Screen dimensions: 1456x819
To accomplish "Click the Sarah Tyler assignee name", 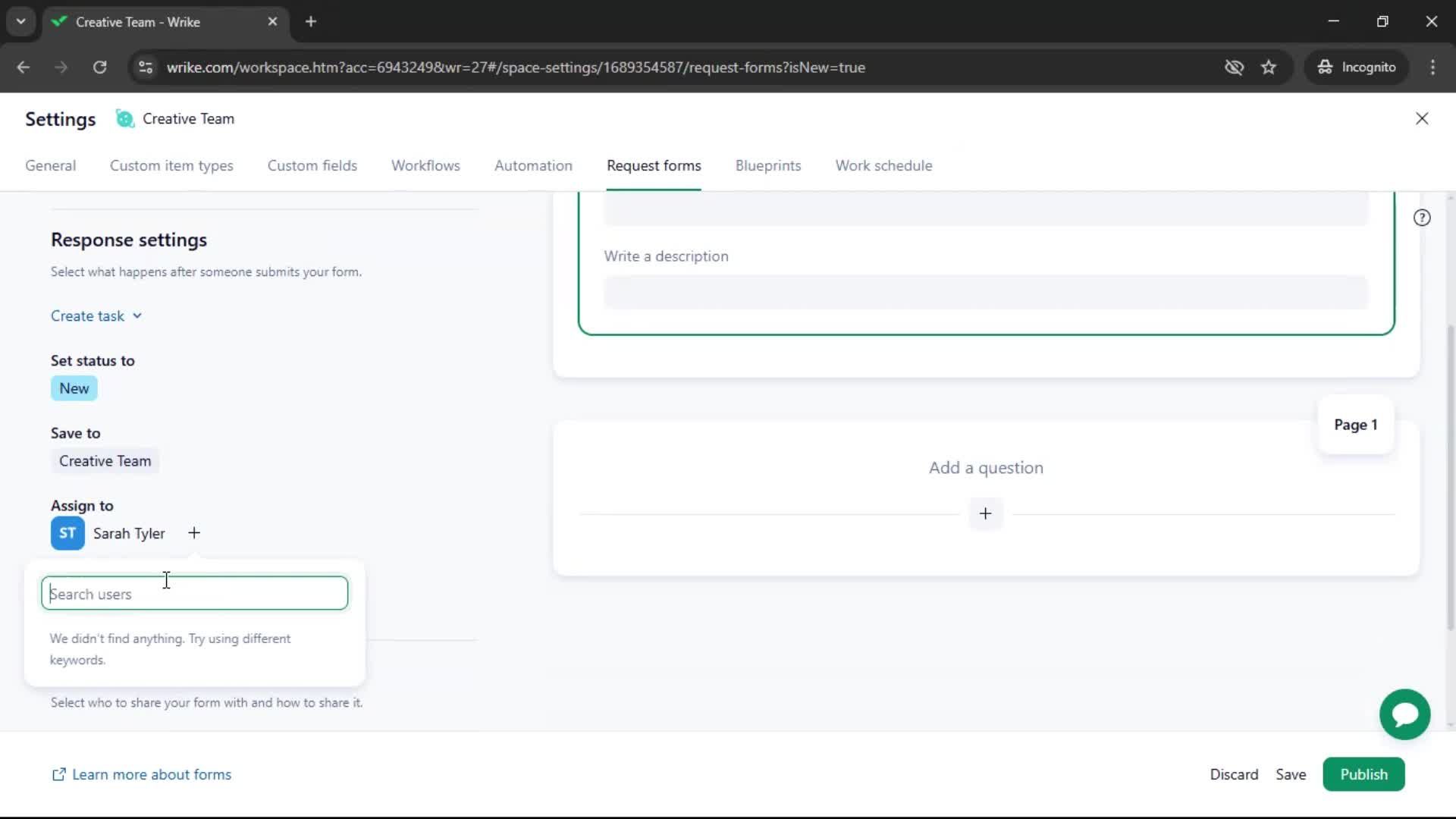I will click(x=129, y=533).
